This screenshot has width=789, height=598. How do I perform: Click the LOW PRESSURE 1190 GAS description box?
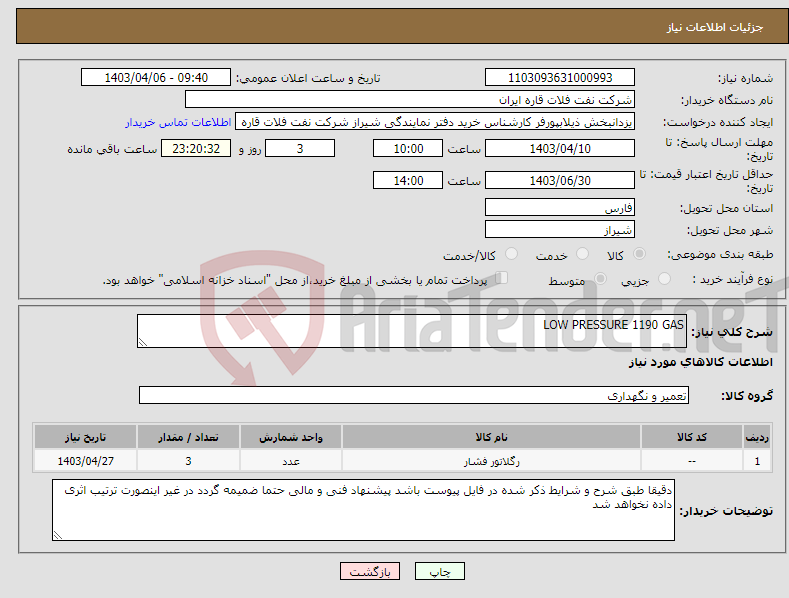pyautogui.click(x=412, y=331)
